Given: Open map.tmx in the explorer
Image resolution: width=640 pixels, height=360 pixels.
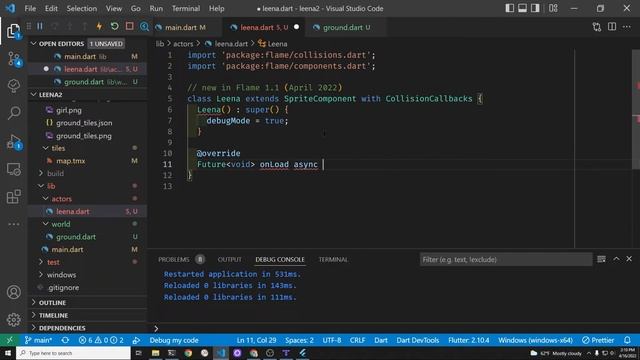Looking at the screenshot, I should 88,161.
